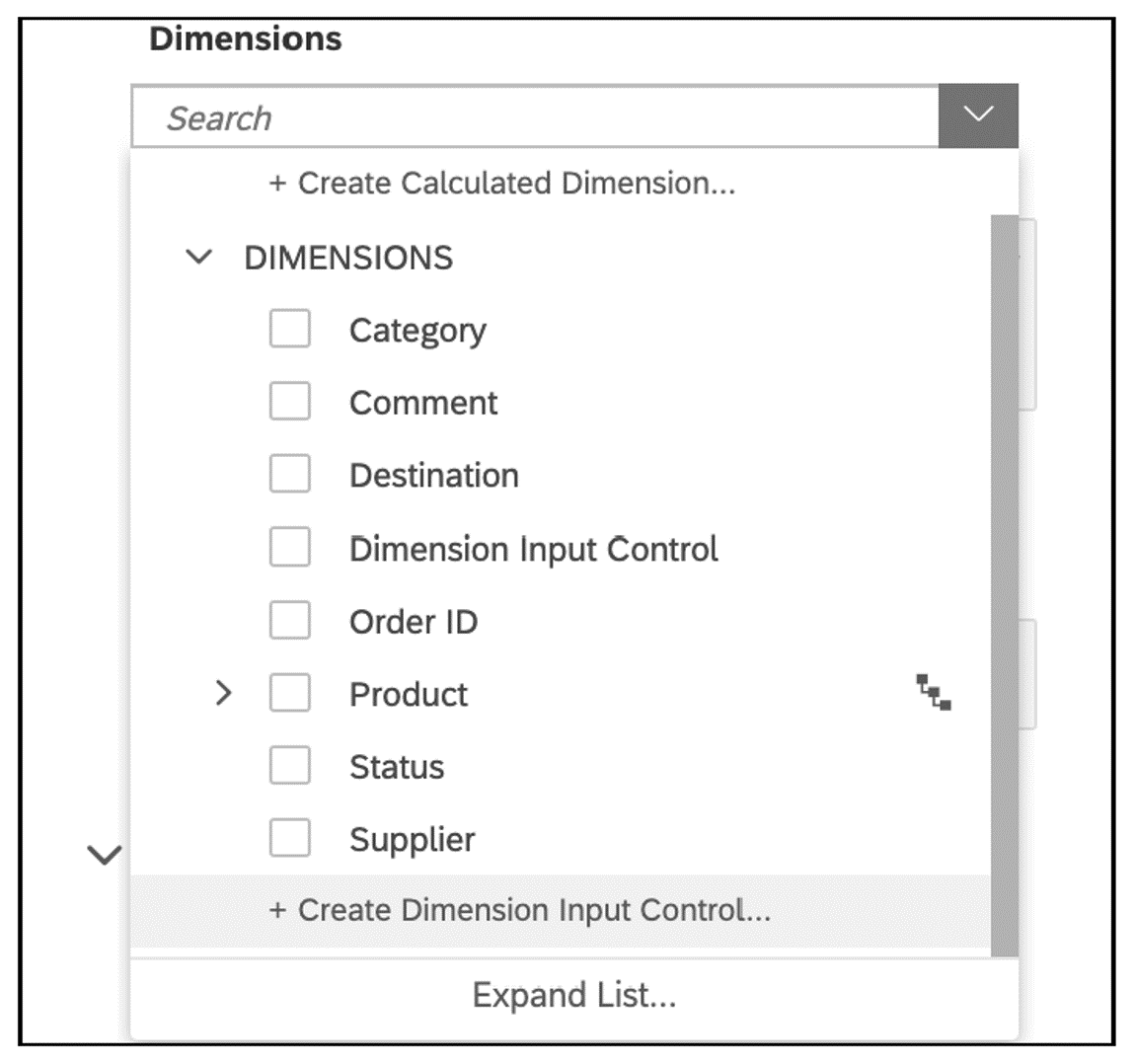
Task: Check the Category checkbox
Action: tap(289, 330)
